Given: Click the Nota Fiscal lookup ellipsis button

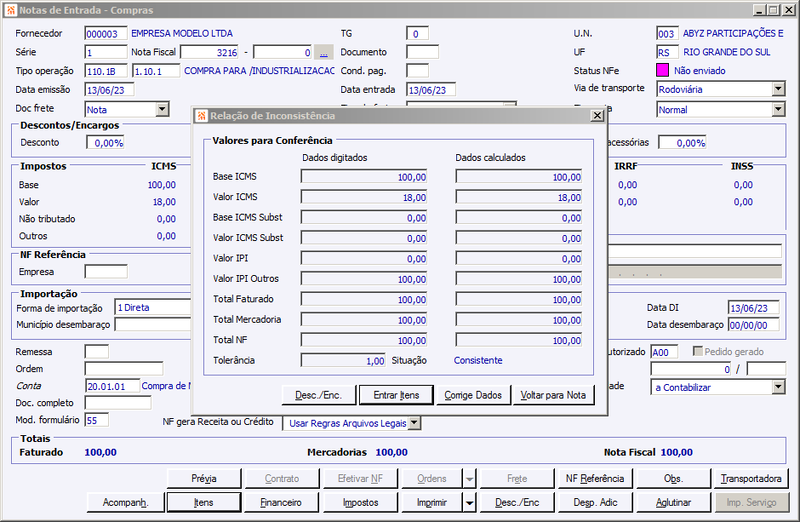Looking at the screenshot, I should pos(323,52).
